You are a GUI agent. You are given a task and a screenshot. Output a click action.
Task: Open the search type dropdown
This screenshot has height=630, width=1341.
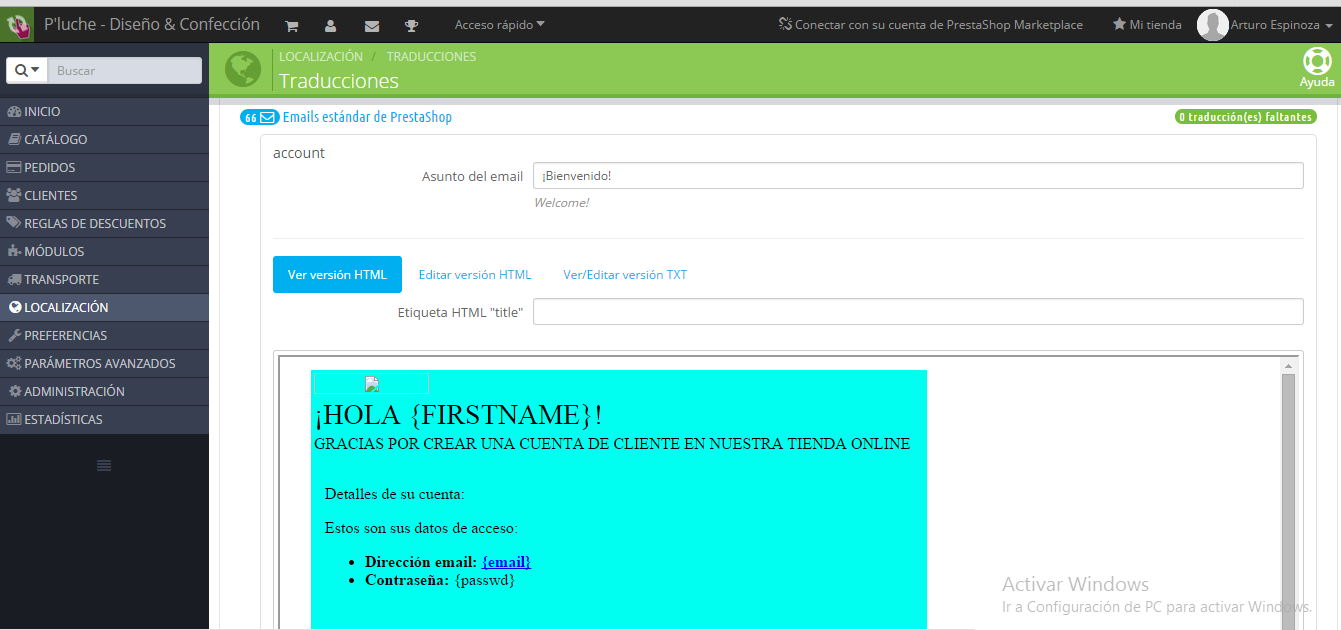click(27, 71)
